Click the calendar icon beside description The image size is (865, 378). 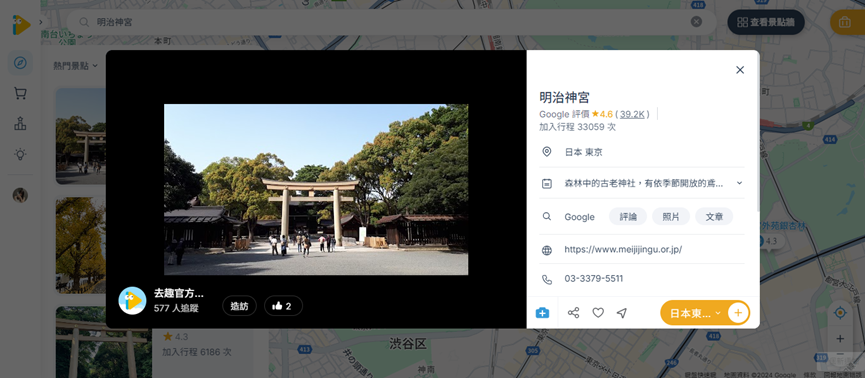point(547,184)
